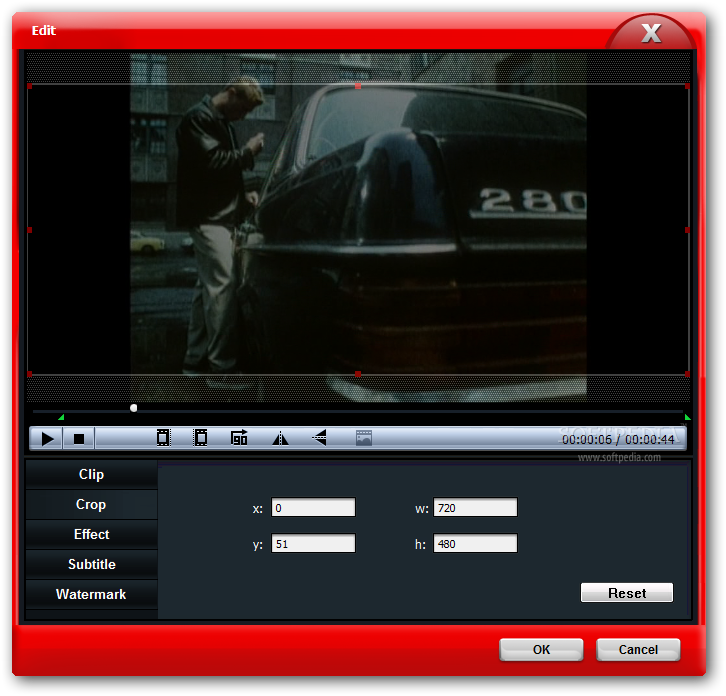
Task: Select the Subtitle tab
Action: click(92, 564)
